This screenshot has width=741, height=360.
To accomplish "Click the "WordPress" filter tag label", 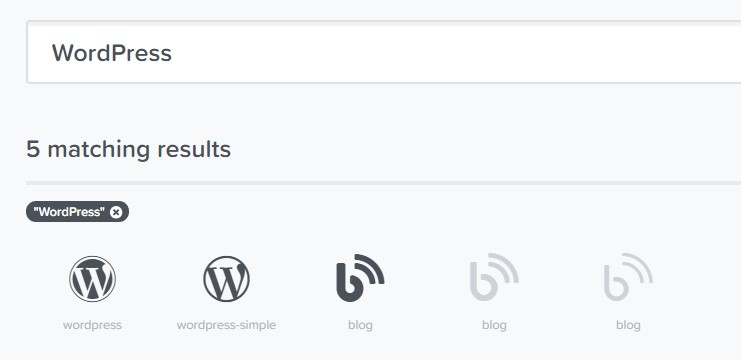I will point(69,212).
